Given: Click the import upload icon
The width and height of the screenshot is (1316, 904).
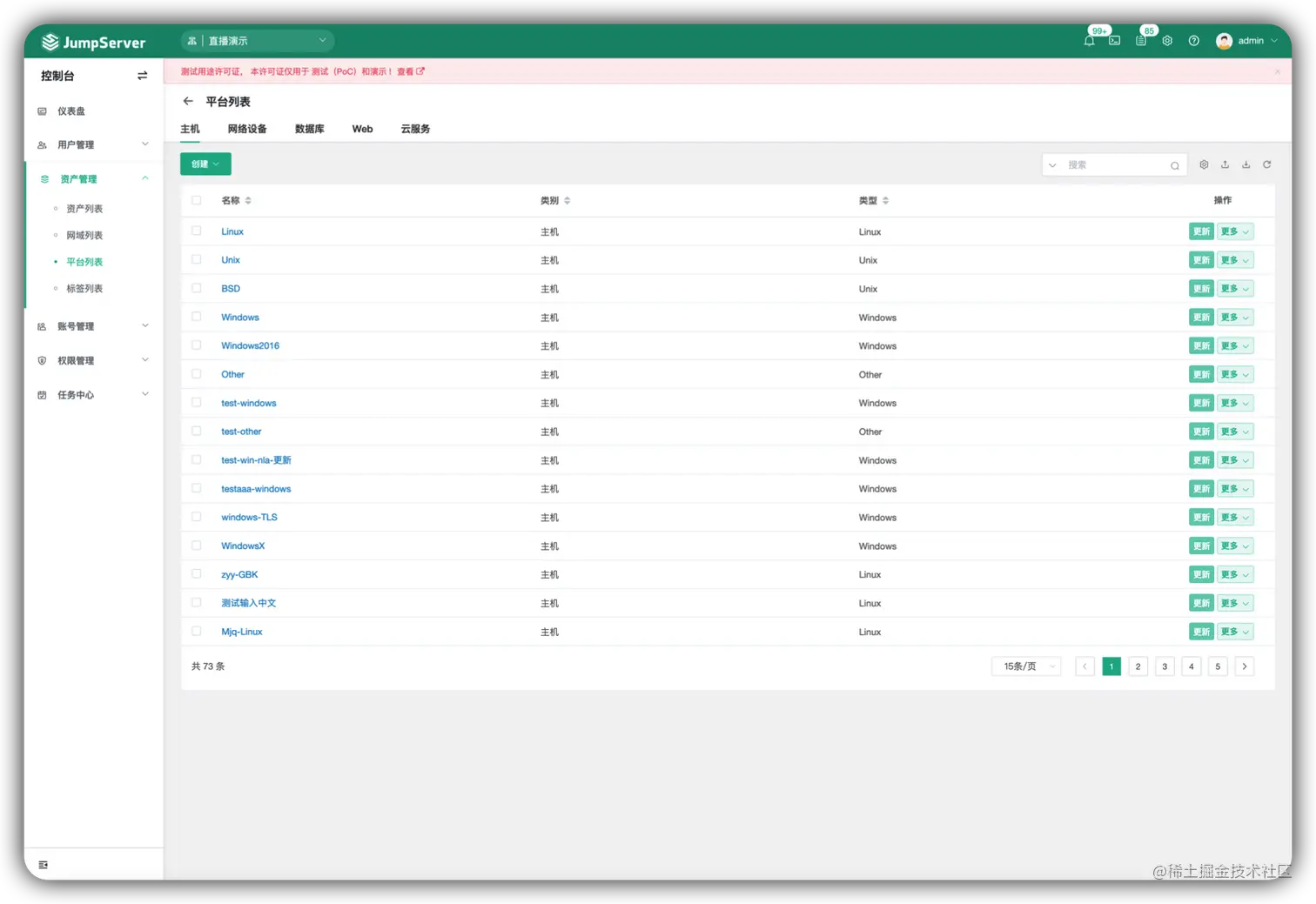Looking at the screenshot, I should tap(1225, 164).
